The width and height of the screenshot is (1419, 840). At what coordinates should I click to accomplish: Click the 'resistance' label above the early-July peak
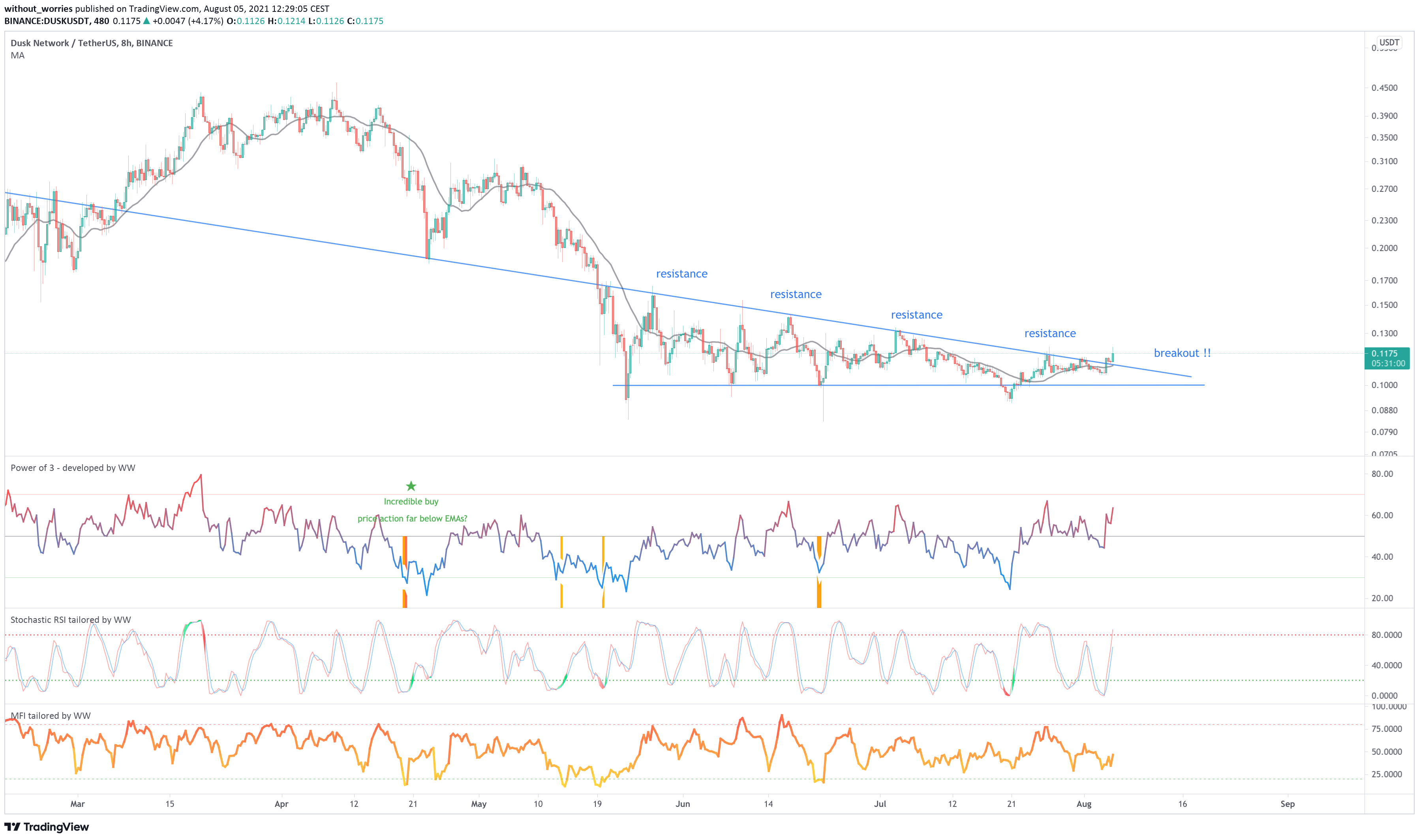(916, 315)
